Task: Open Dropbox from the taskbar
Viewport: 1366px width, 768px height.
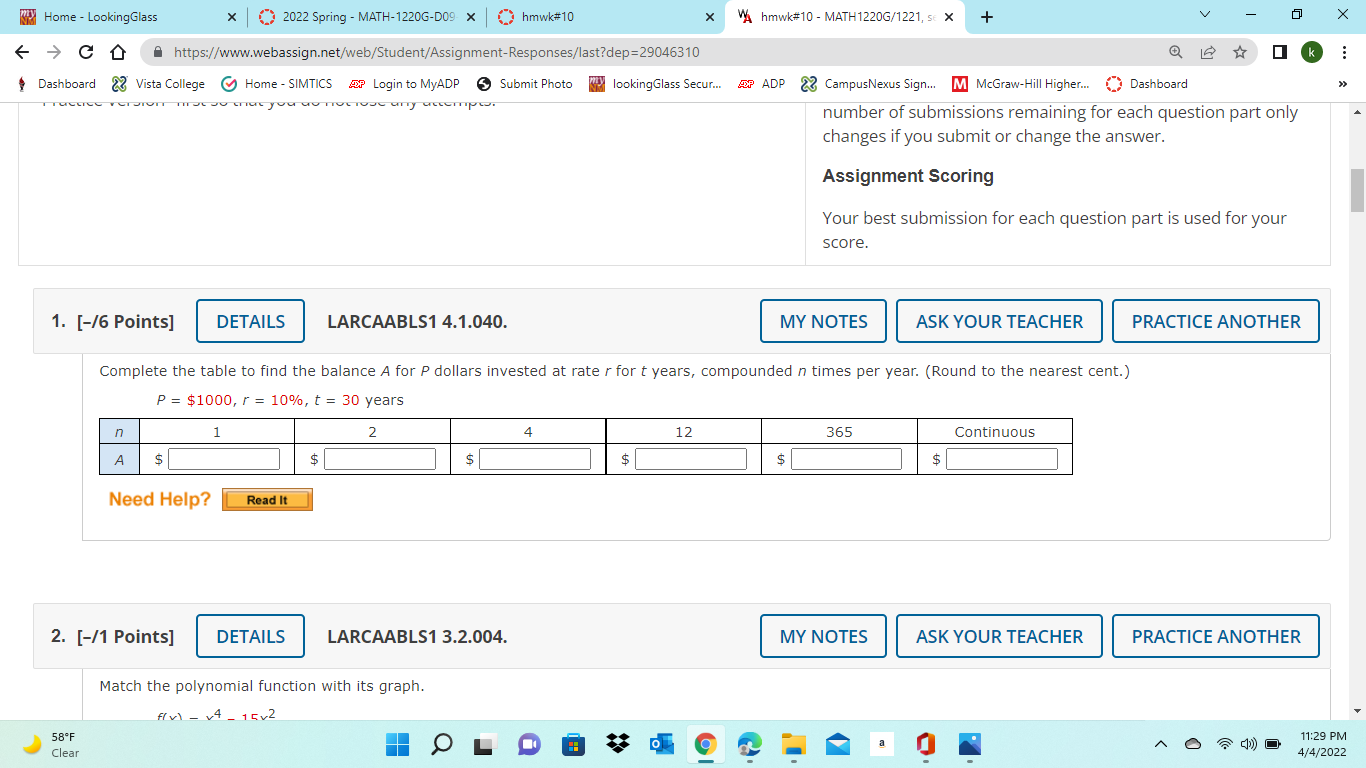Action: pos(617,744)
